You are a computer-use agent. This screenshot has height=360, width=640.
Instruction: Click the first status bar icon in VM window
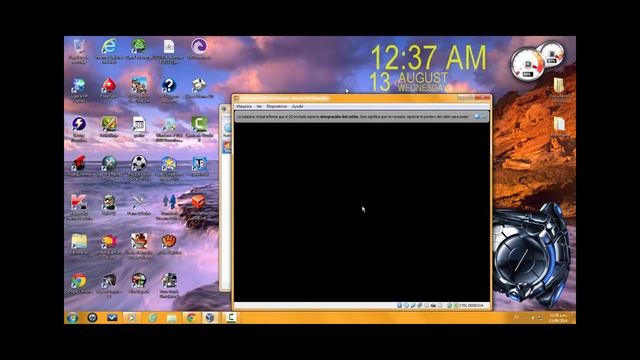(x=400, y=305)
